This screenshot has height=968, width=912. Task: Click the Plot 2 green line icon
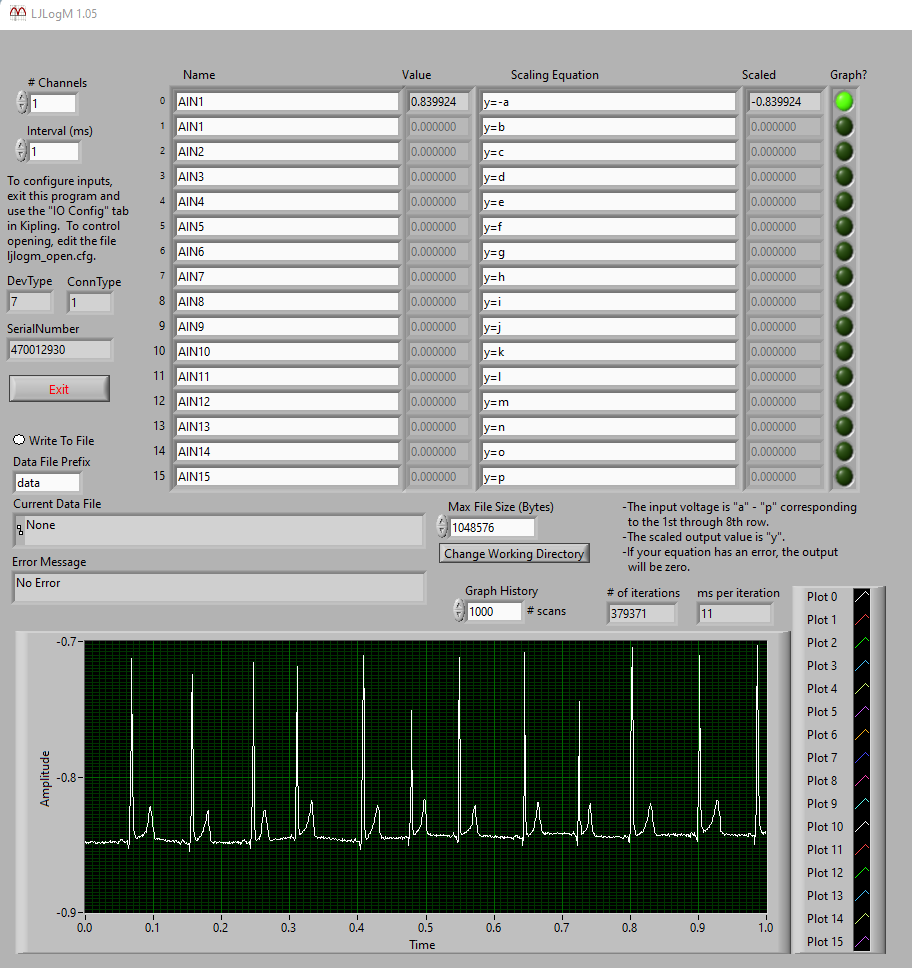863,643
